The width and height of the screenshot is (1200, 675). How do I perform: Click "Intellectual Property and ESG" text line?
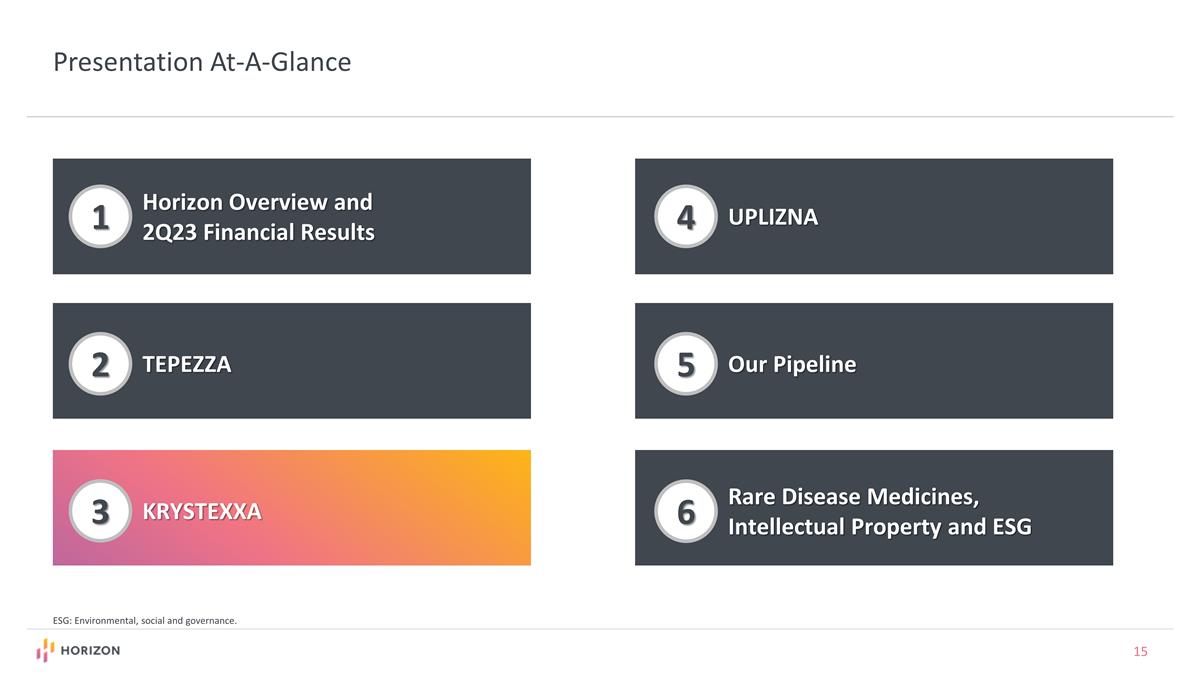[x=879, y=527]
